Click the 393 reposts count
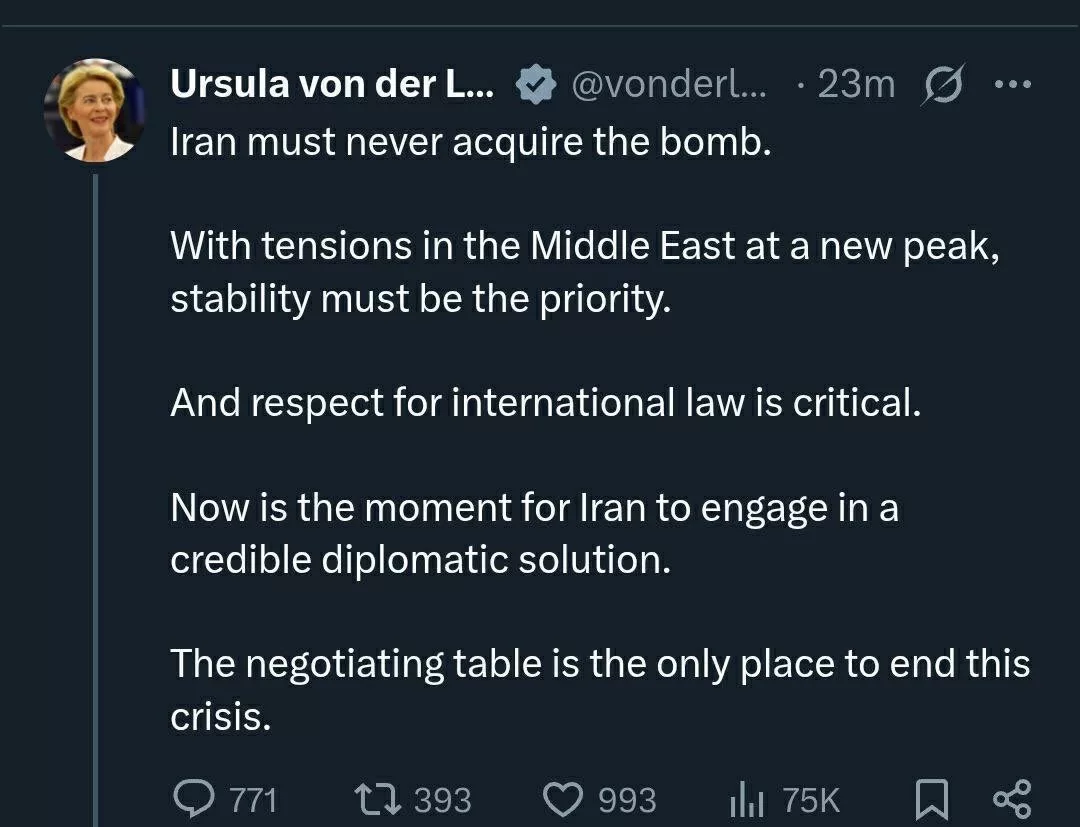The height and width of the screenshot is (827, 1080). [442, 800]
